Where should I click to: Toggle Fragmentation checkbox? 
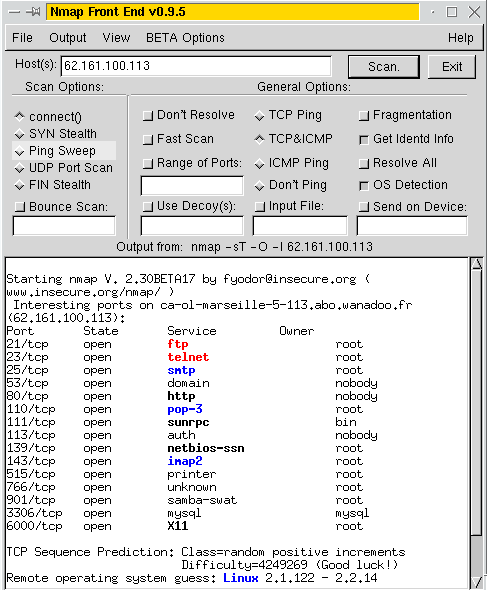point(364,116)
